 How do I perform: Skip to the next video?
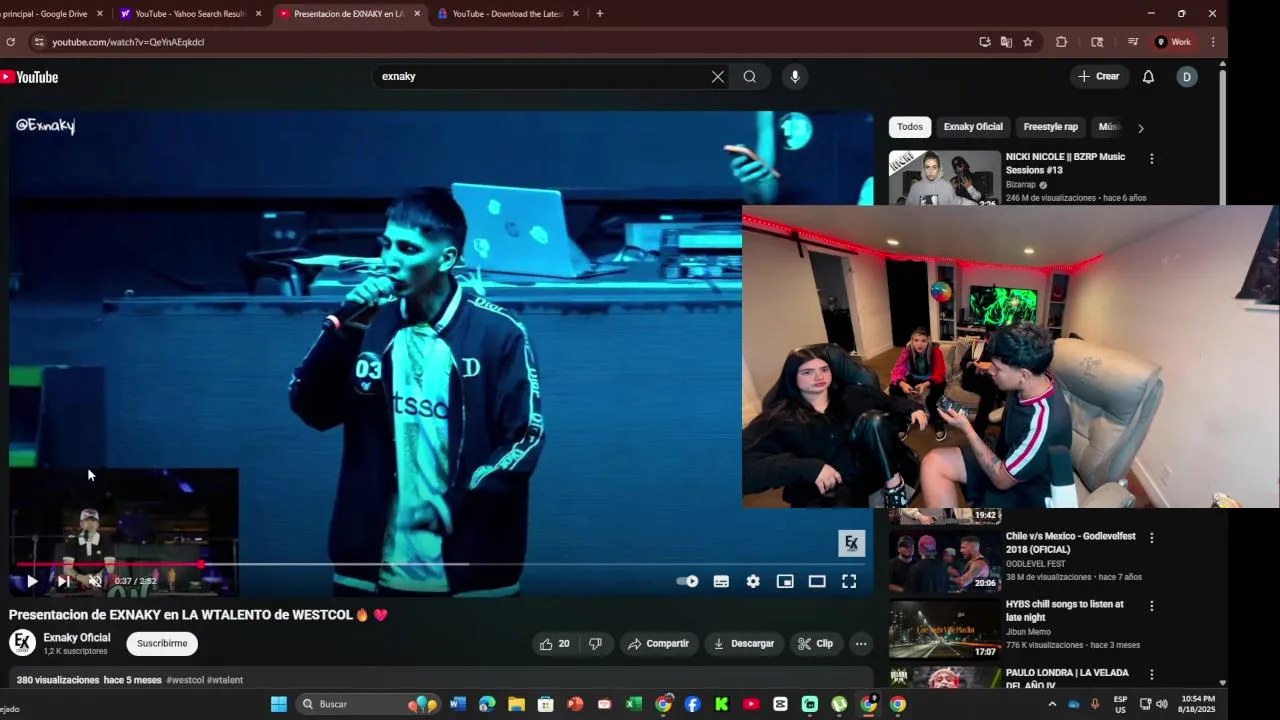point(63,581)
